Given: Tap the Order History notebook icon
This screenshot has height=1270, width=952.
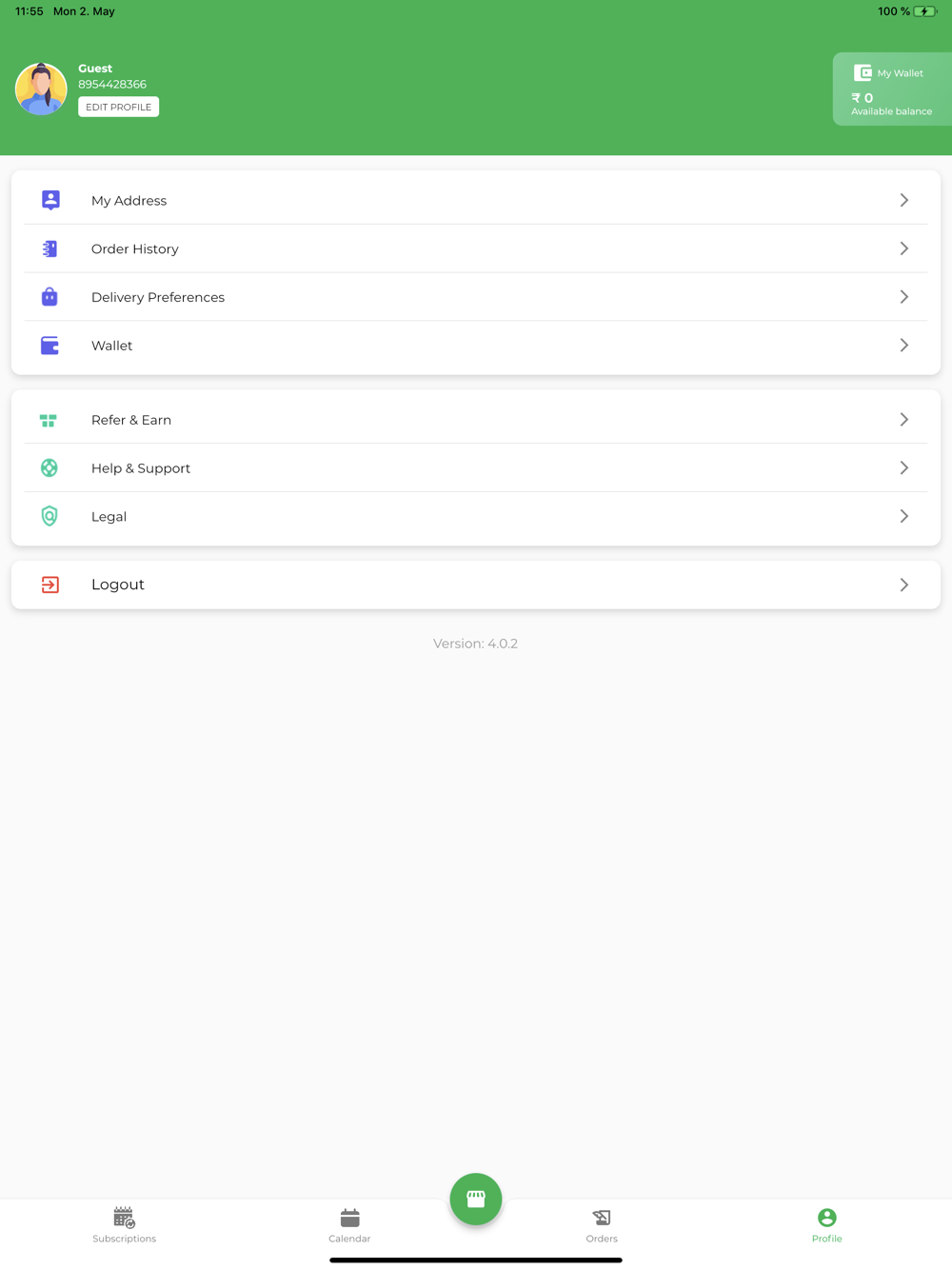Looking at the screenshot, I should (50, 248).
